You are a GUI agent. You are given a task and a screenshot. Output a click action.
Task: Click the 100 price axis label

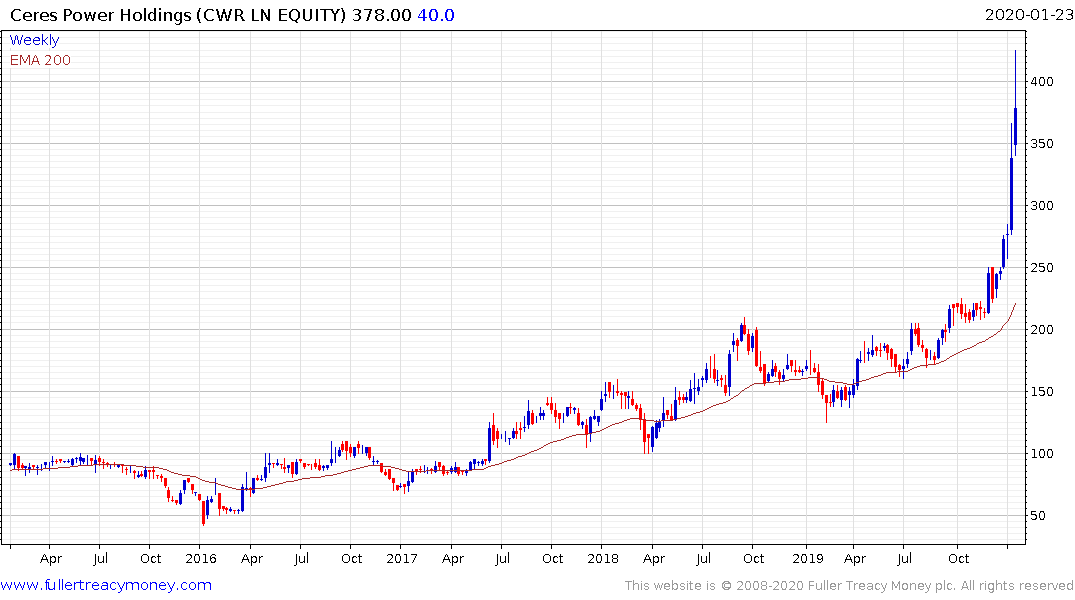[x=1042, y=454]
